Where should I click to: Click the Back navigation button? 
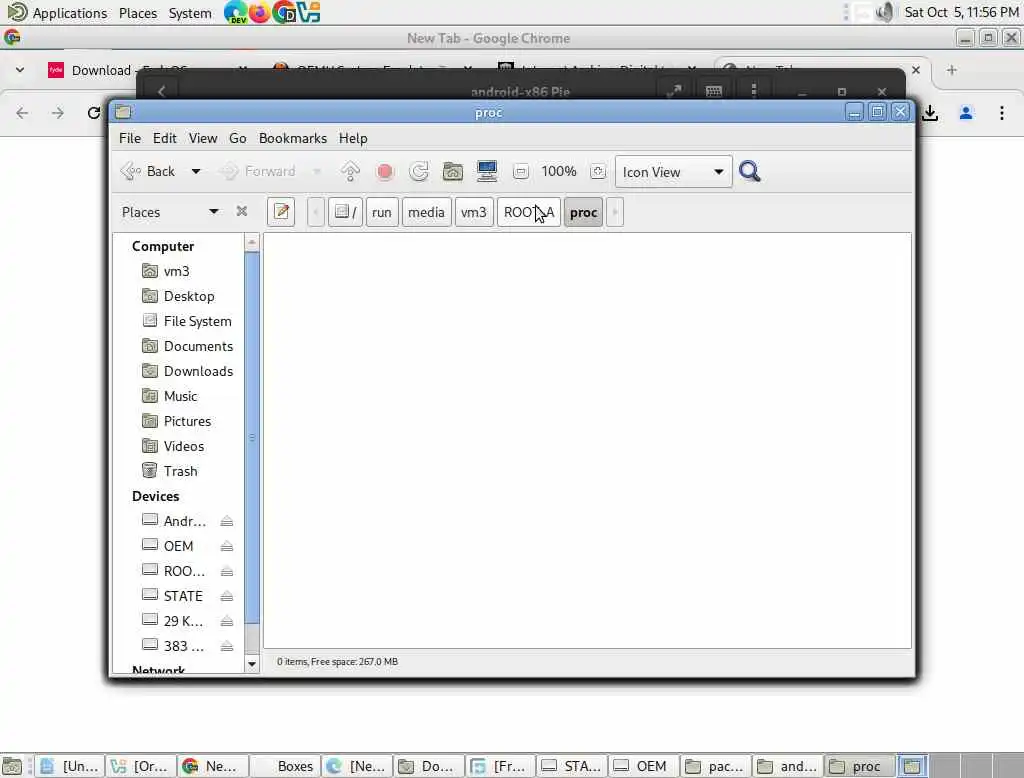[x=148, y=171]
